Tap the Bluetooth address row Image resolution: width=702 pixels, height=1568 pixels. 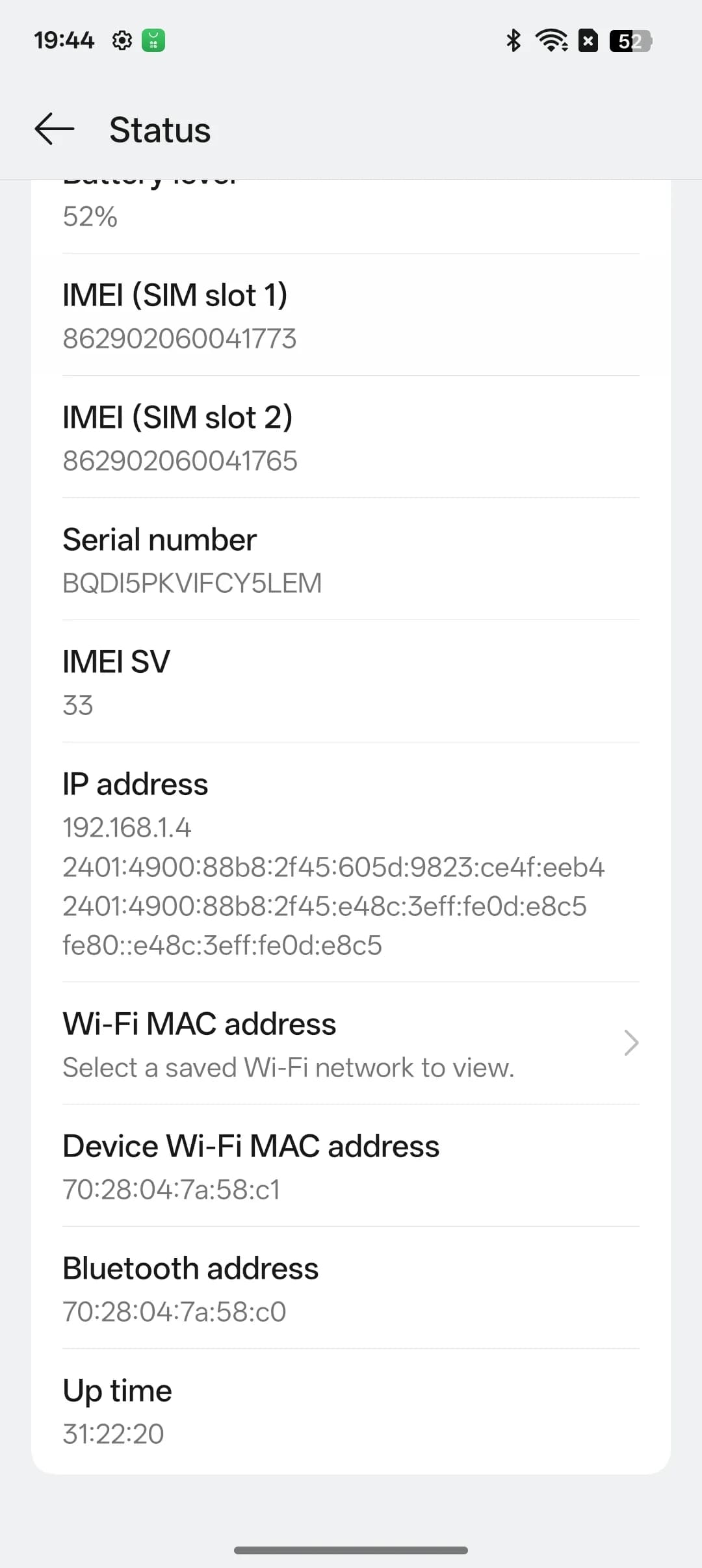pos(351,1288)
